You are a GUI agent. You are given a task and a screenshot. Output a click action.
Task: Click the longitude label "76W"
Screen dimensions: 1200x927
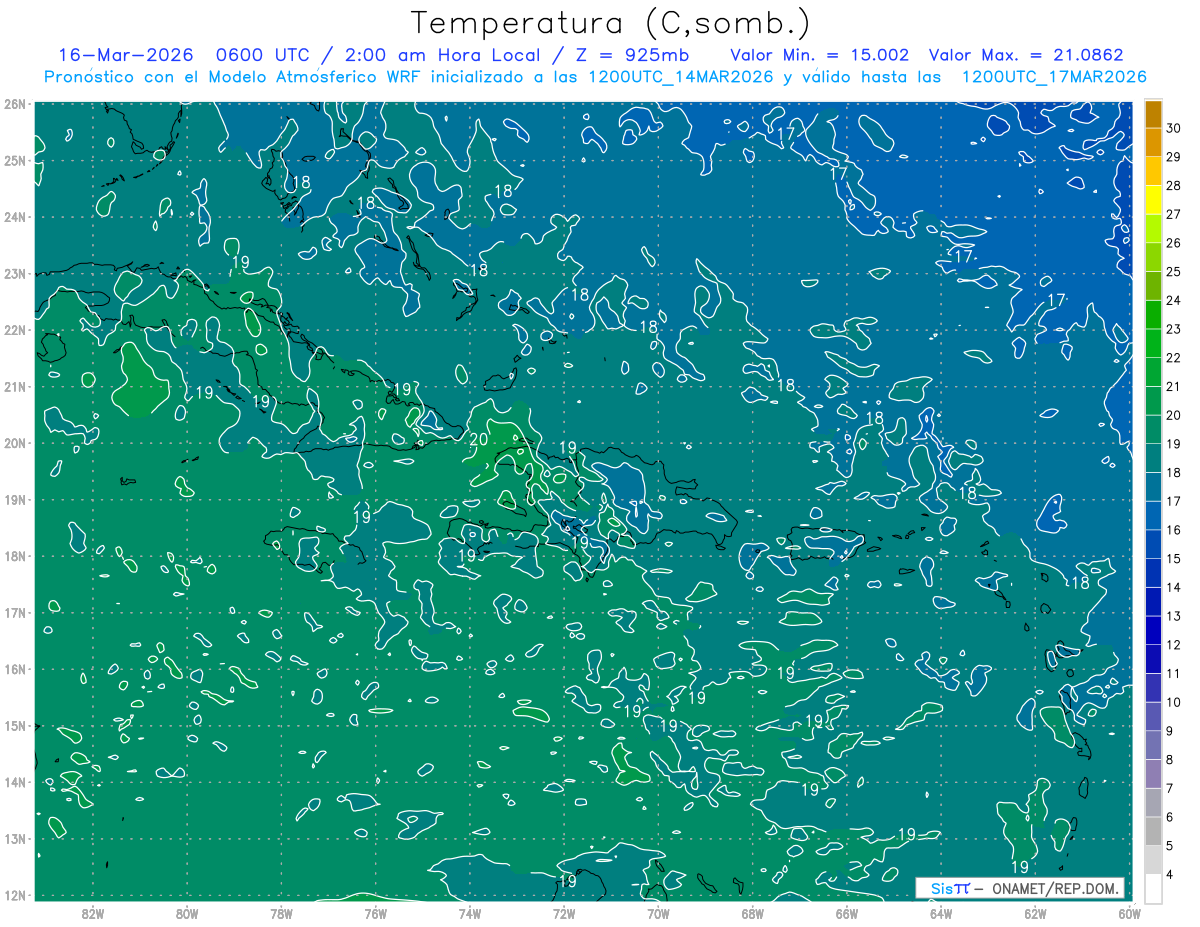[x=375, y=913]
